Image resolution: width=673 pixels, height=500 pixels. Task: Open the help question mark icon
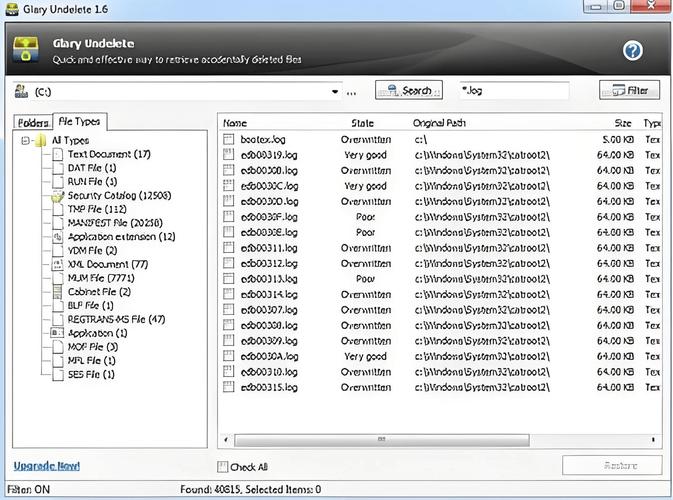coord(632,51)
